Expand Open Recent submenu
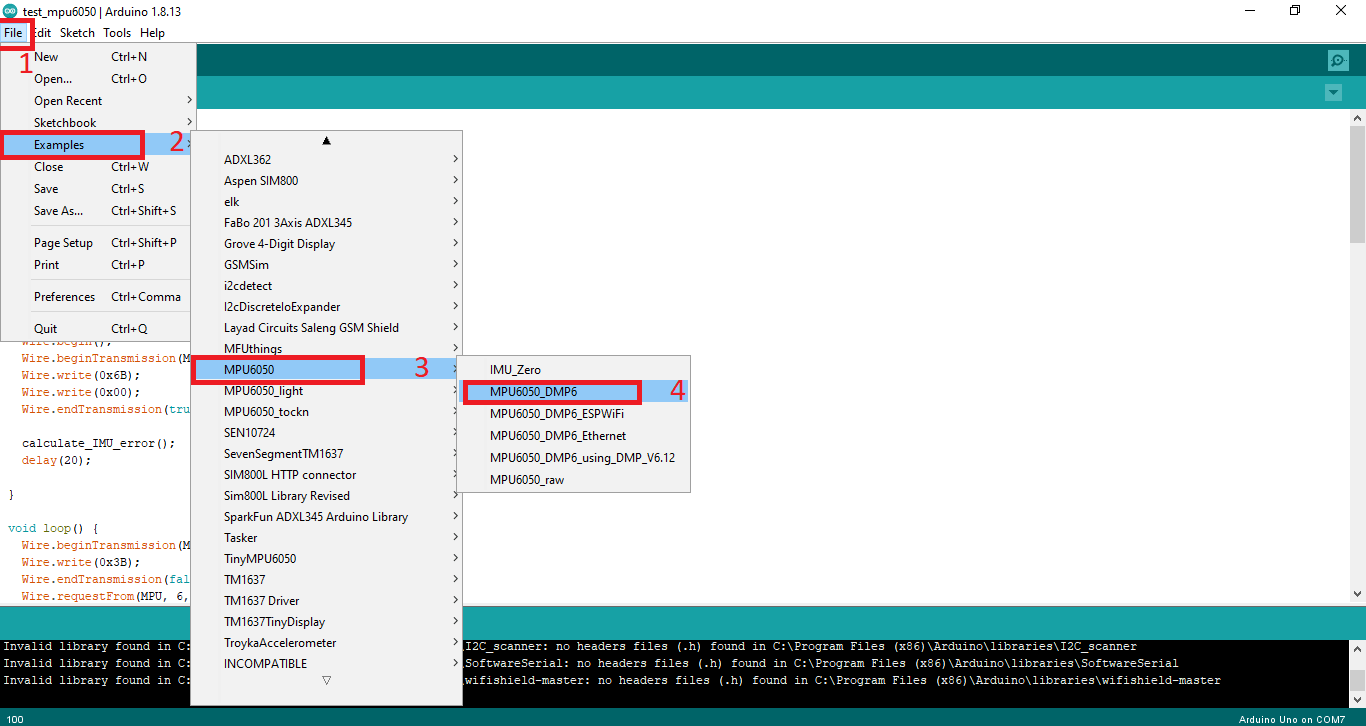 (97, 101)
